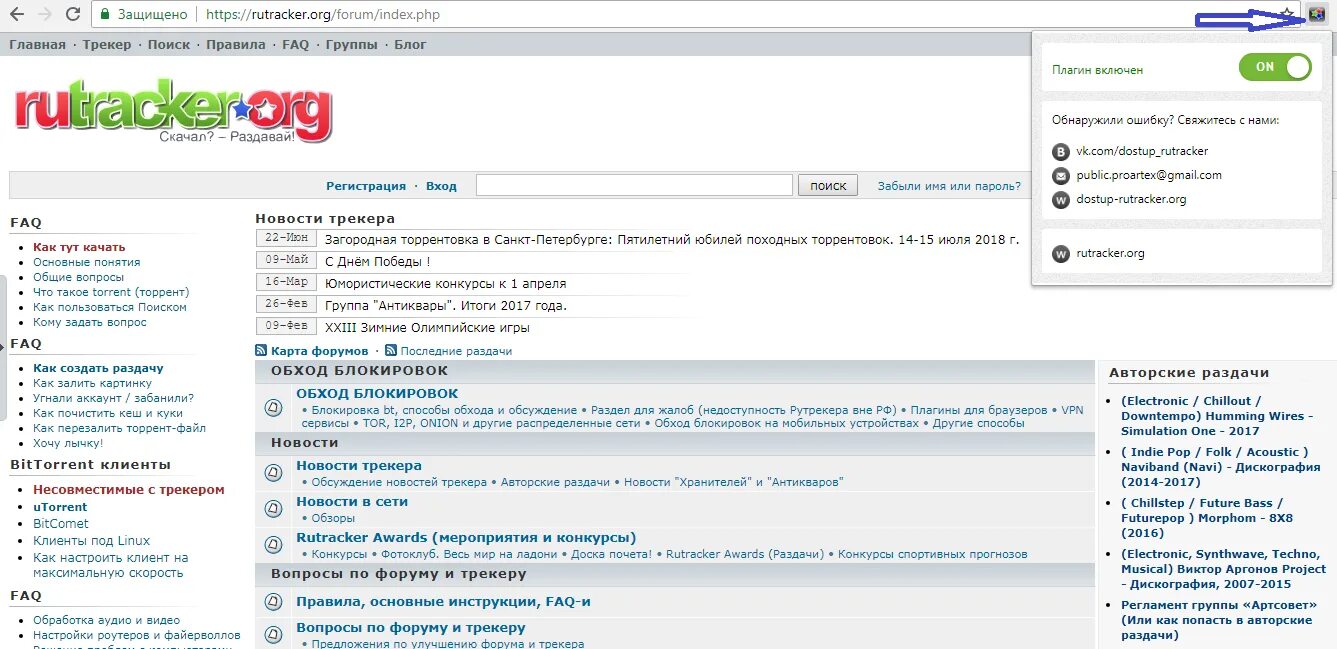This screenshot has height=649, width=1337.
Task: Open news XXIII Зимние Олимпийские игры
Action: (x=427, y=328)
